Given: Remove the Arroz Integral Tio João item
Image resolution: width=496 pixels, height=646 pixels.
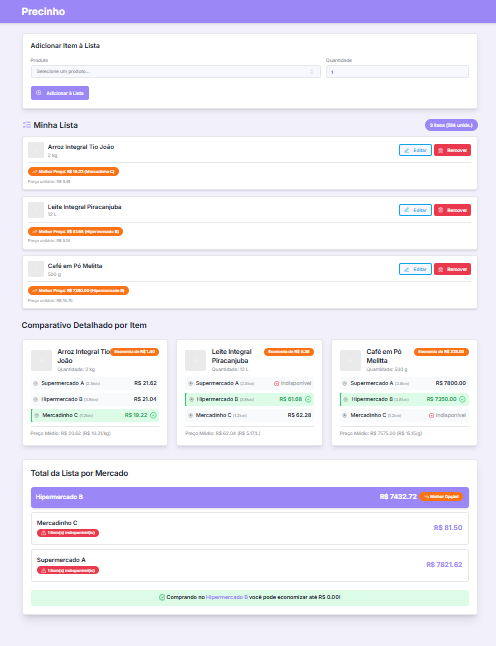Looking at the screenshot, I should (x=452, y=150).
